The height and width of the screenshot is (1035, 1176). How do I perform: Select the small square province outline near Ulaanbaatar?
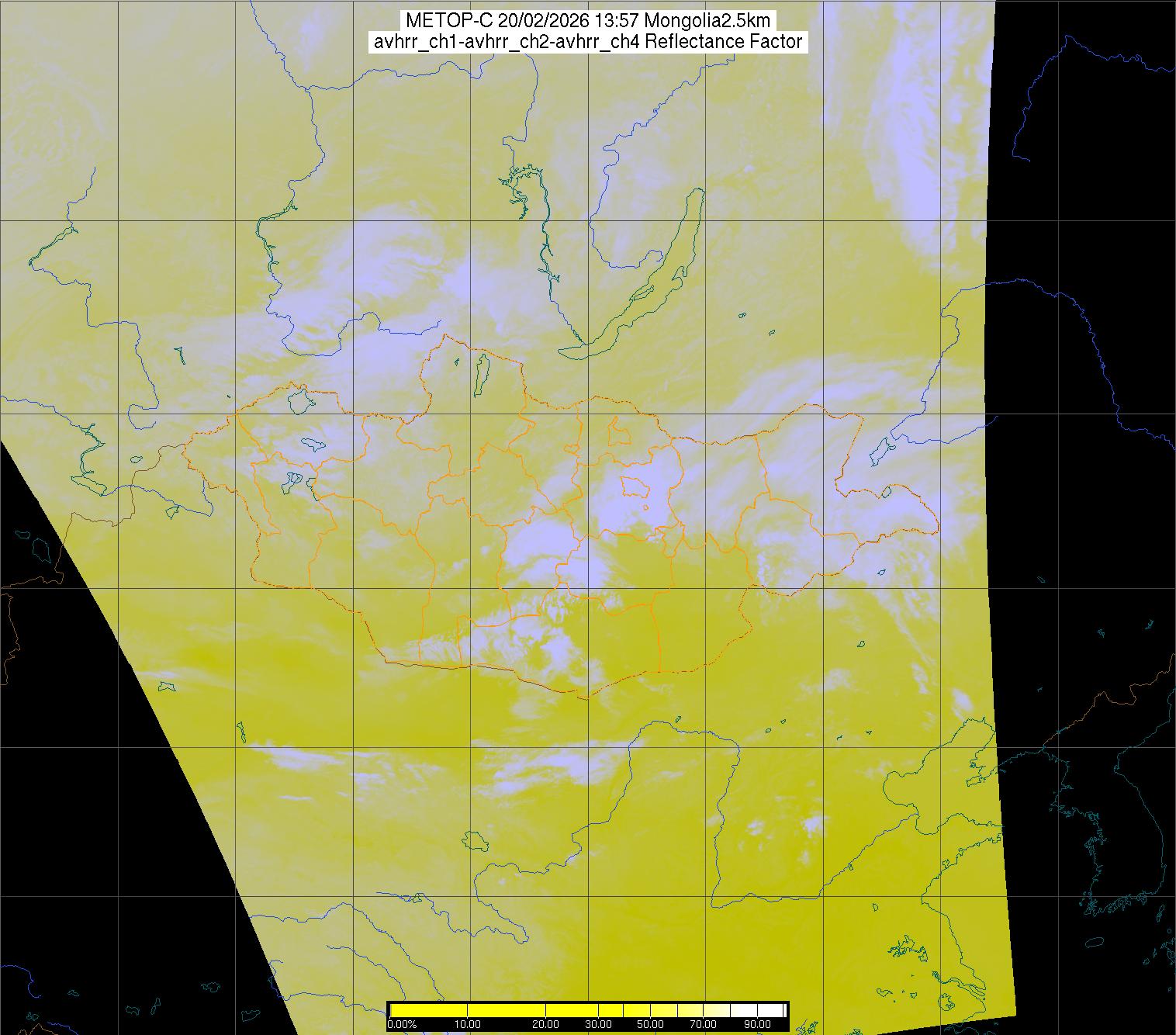tap(635, 486)
